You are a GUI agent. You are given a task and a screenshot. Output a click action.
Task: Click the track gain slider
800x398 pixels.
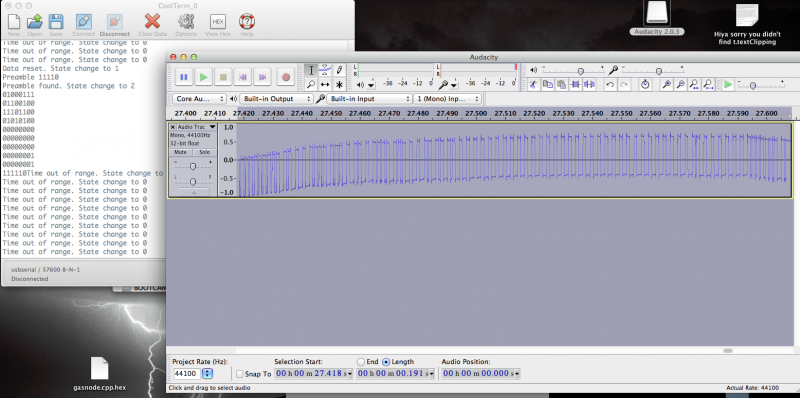point(193,166)
